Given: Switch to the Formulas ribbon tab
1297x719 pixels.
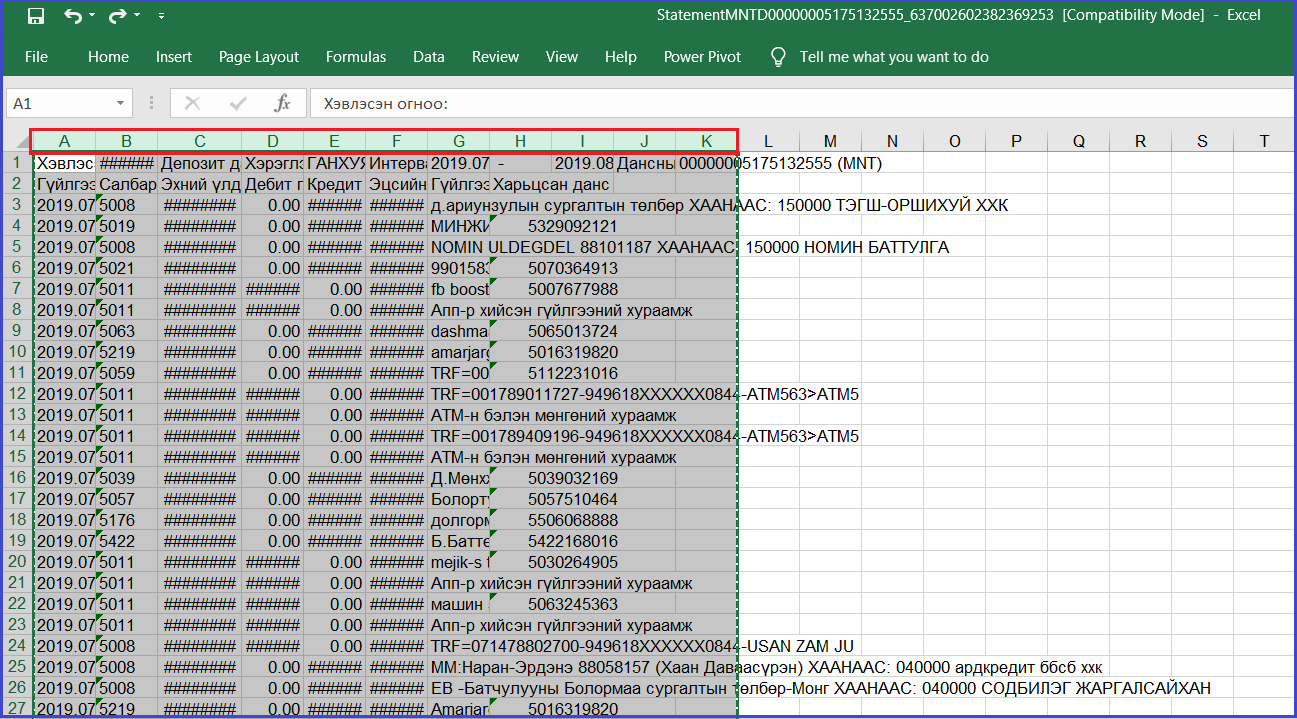Looking at the screenshot, I should tap(355, 57).
